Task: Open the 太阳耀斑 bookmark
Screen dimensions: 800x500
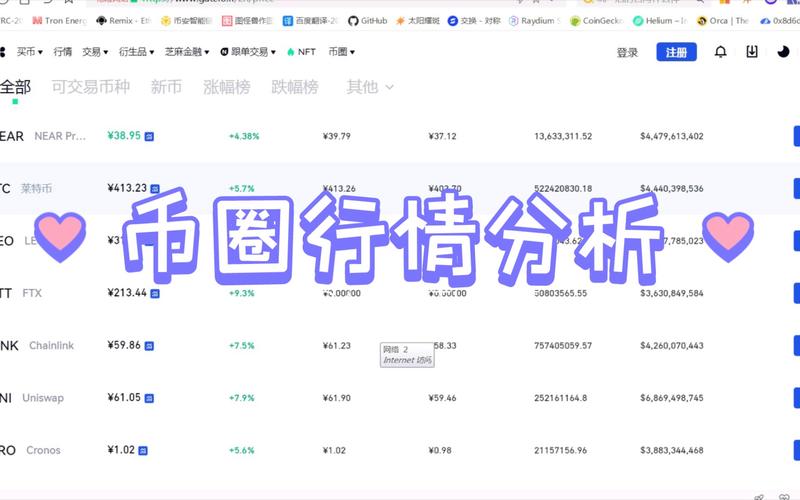Action: [x=418, y=20]
